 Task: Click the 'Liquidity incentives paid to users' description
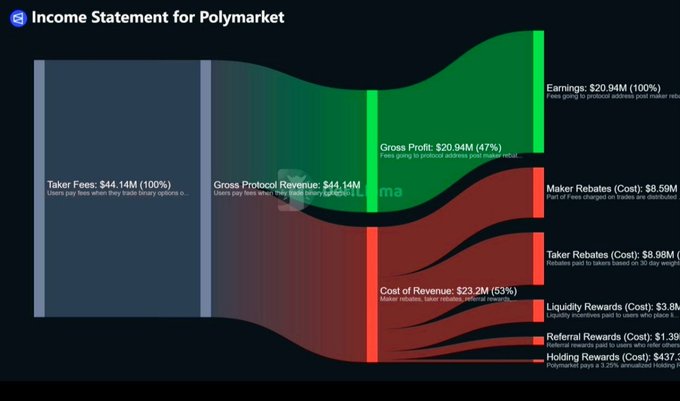click(612, 315)
